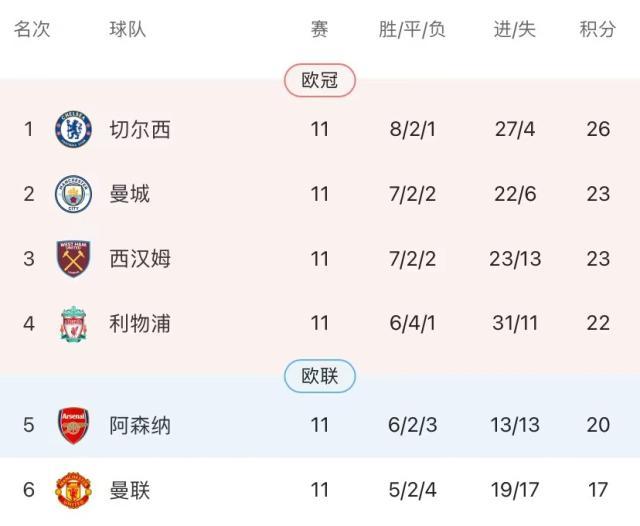Screen dimensions: 640x526
Task: Click Chelsea's 26 points value
Action: 598,129
